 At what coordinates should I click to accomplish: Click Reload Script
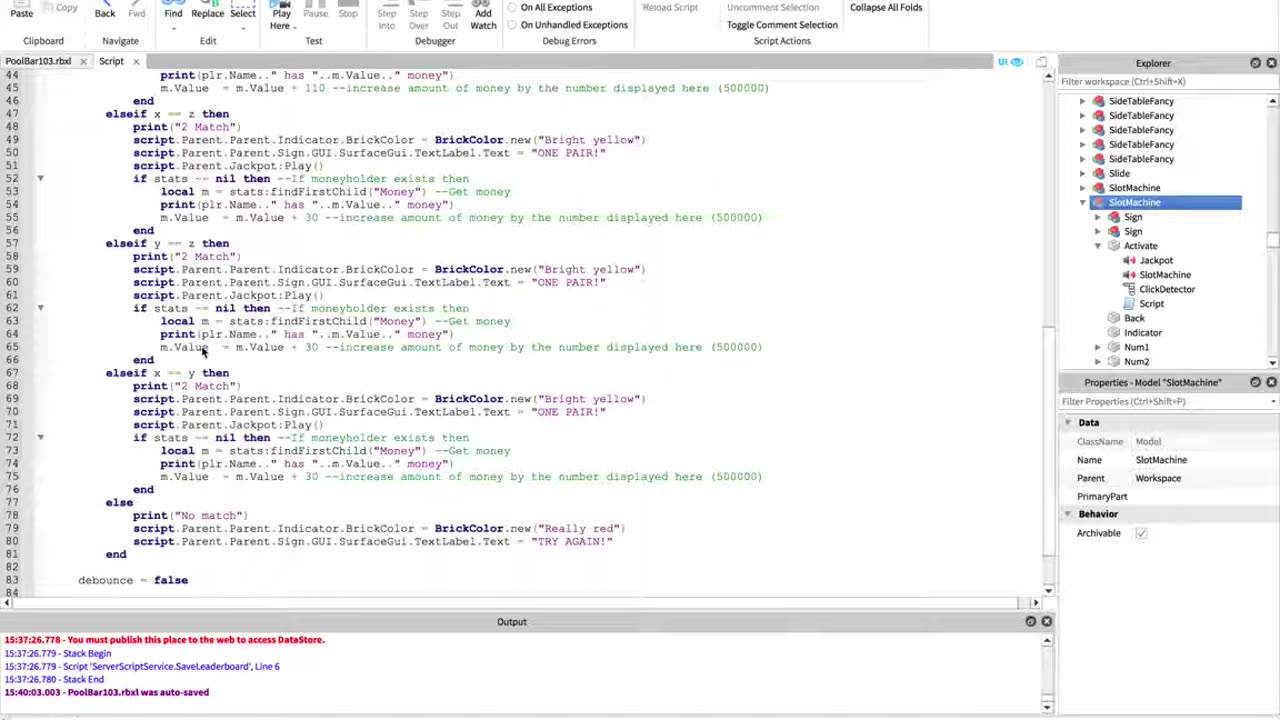click(x=670, y=8)
